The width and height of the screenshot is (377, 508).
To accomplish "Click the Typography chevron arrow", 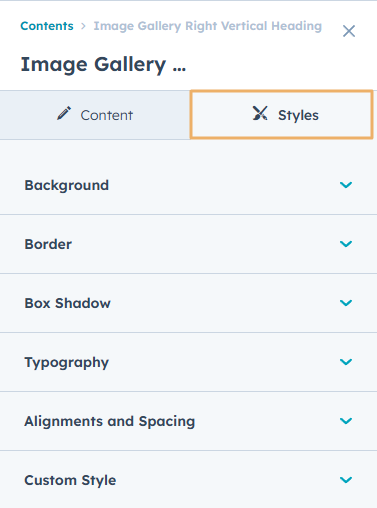I will point(346,362).
